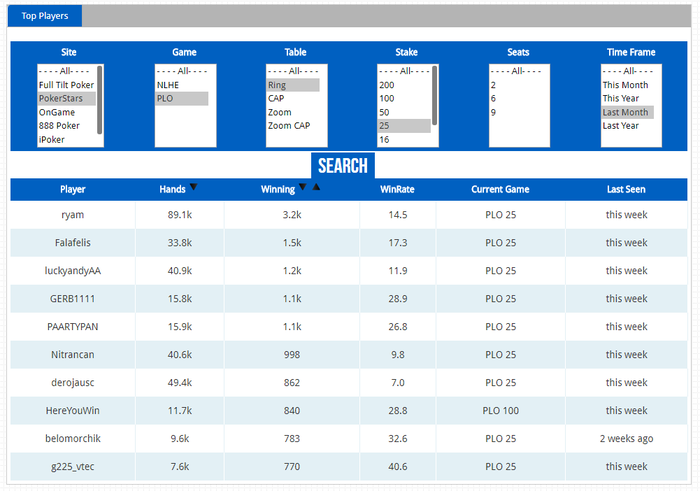Click the SEARCH button
The width and height of the screenshot is (700, 491).
(343, 166)
